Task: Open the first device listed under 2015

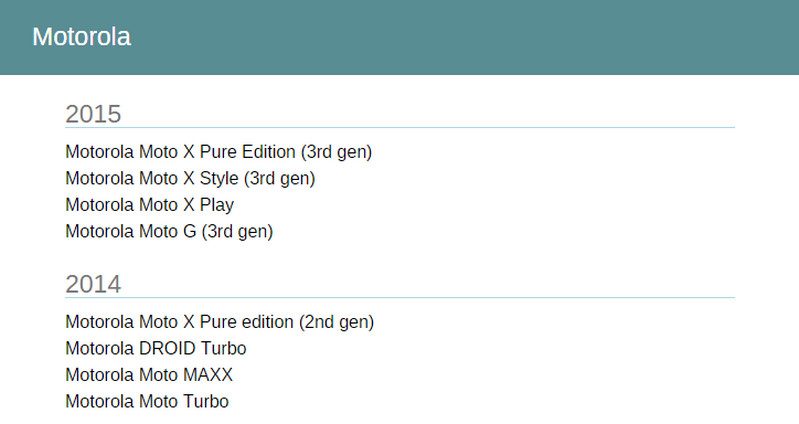Action: (x=218, y=152)
